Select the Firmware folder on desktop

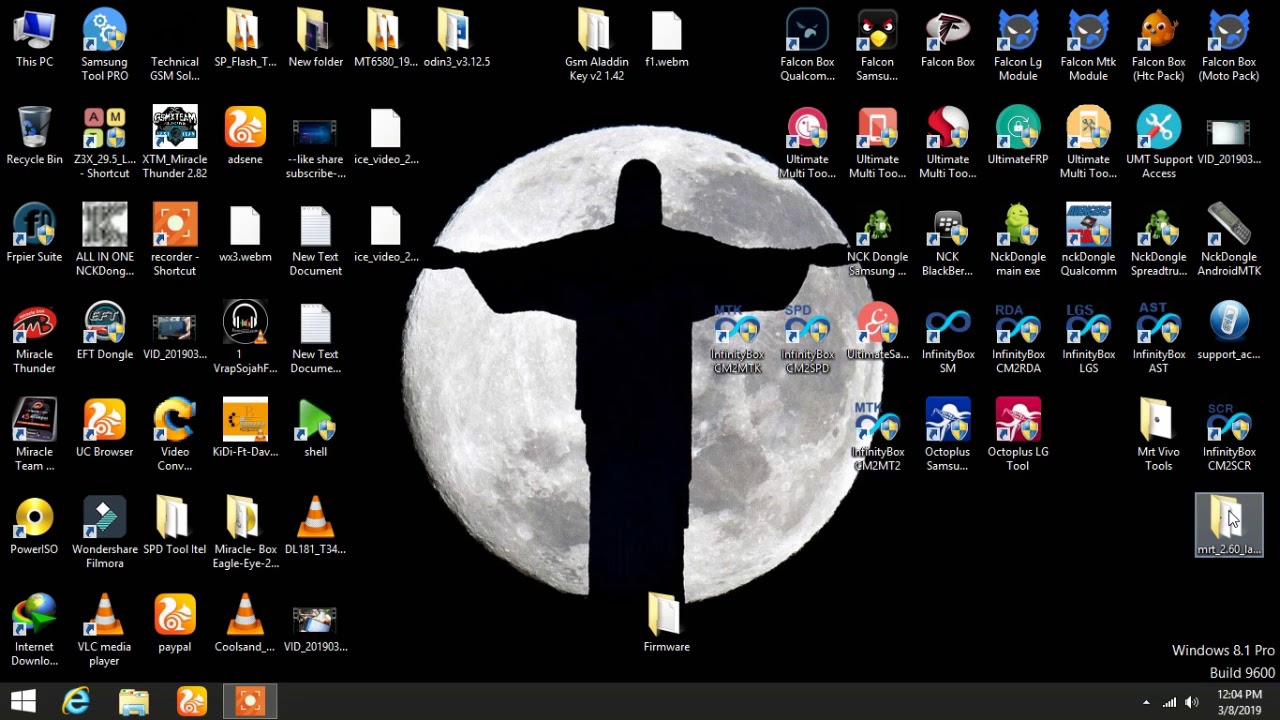666,623
